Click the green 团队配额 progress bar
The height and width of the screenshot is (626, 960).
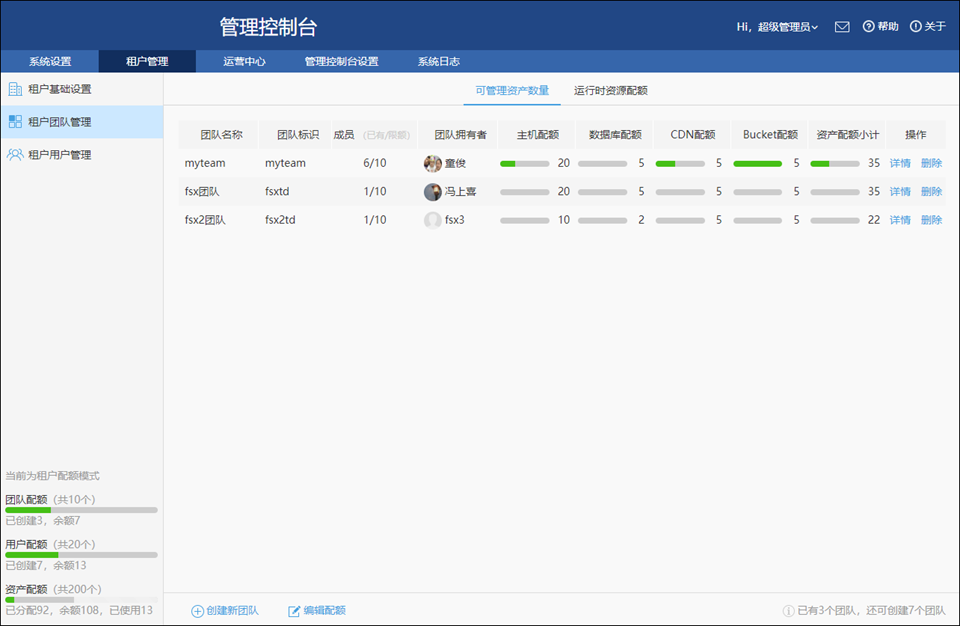27,509
